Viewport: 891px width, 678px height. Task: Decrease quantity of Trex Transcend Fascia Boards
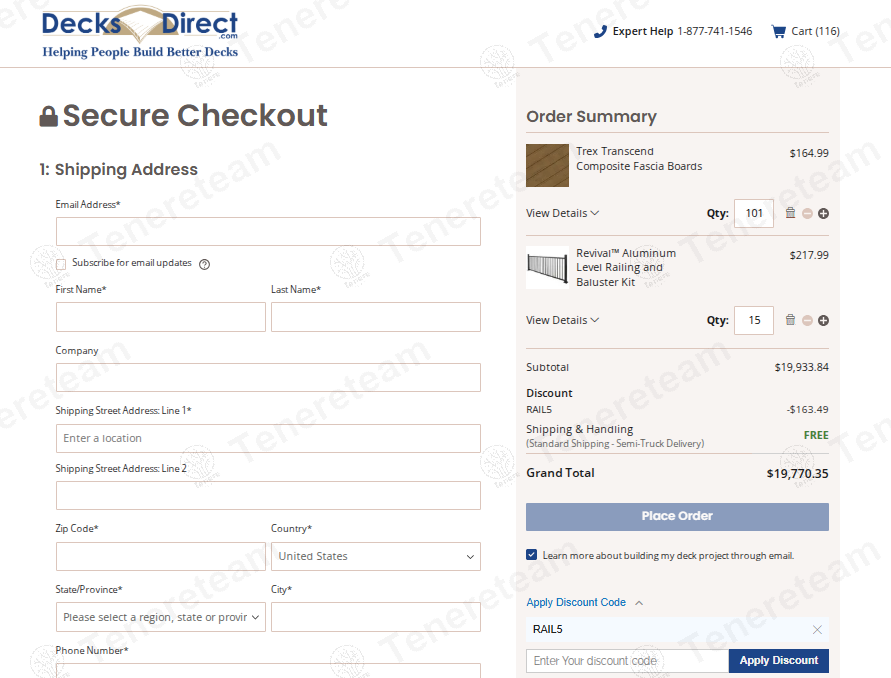click(x=807, y=213)
